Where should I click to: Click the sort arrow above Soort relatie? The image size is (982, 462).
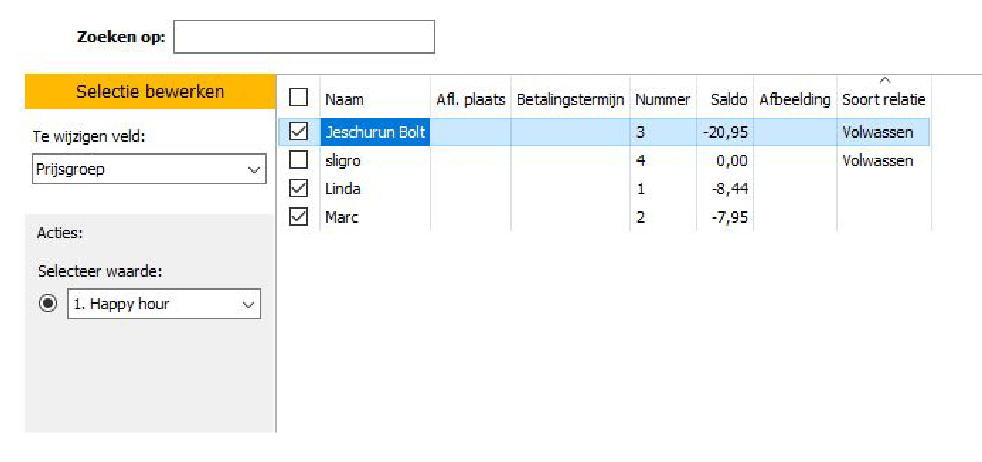pos(884,80)
